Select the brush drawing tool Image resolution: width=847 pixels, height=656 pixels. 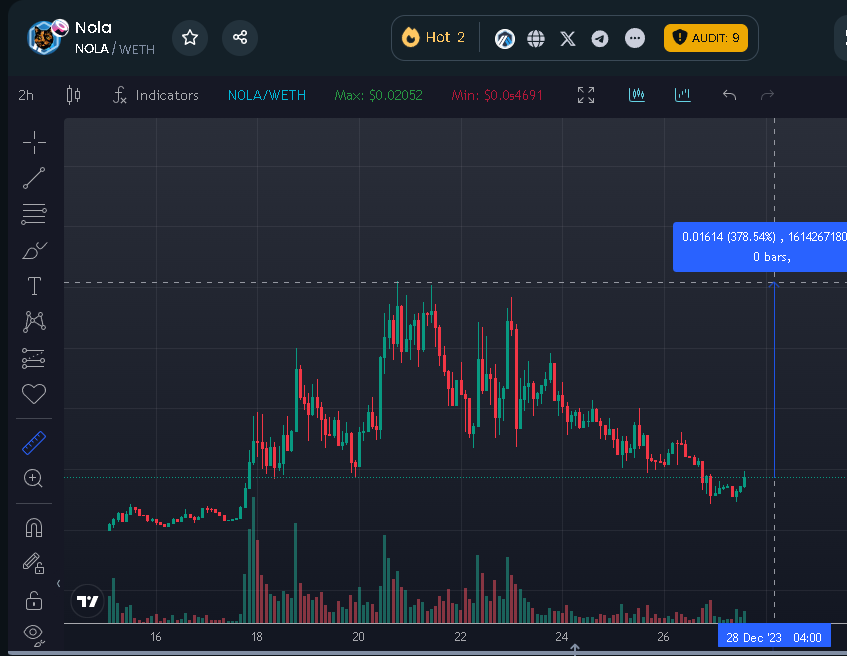[x=34, y=250]
